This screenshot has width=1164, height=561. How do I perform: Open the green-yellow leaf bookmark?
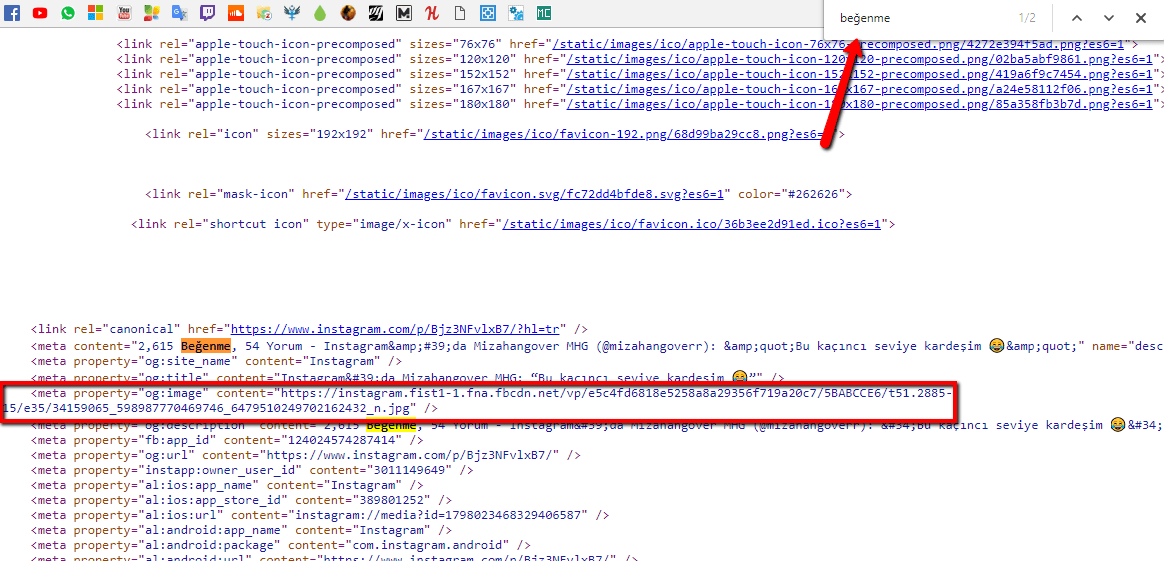pos(151,13)
